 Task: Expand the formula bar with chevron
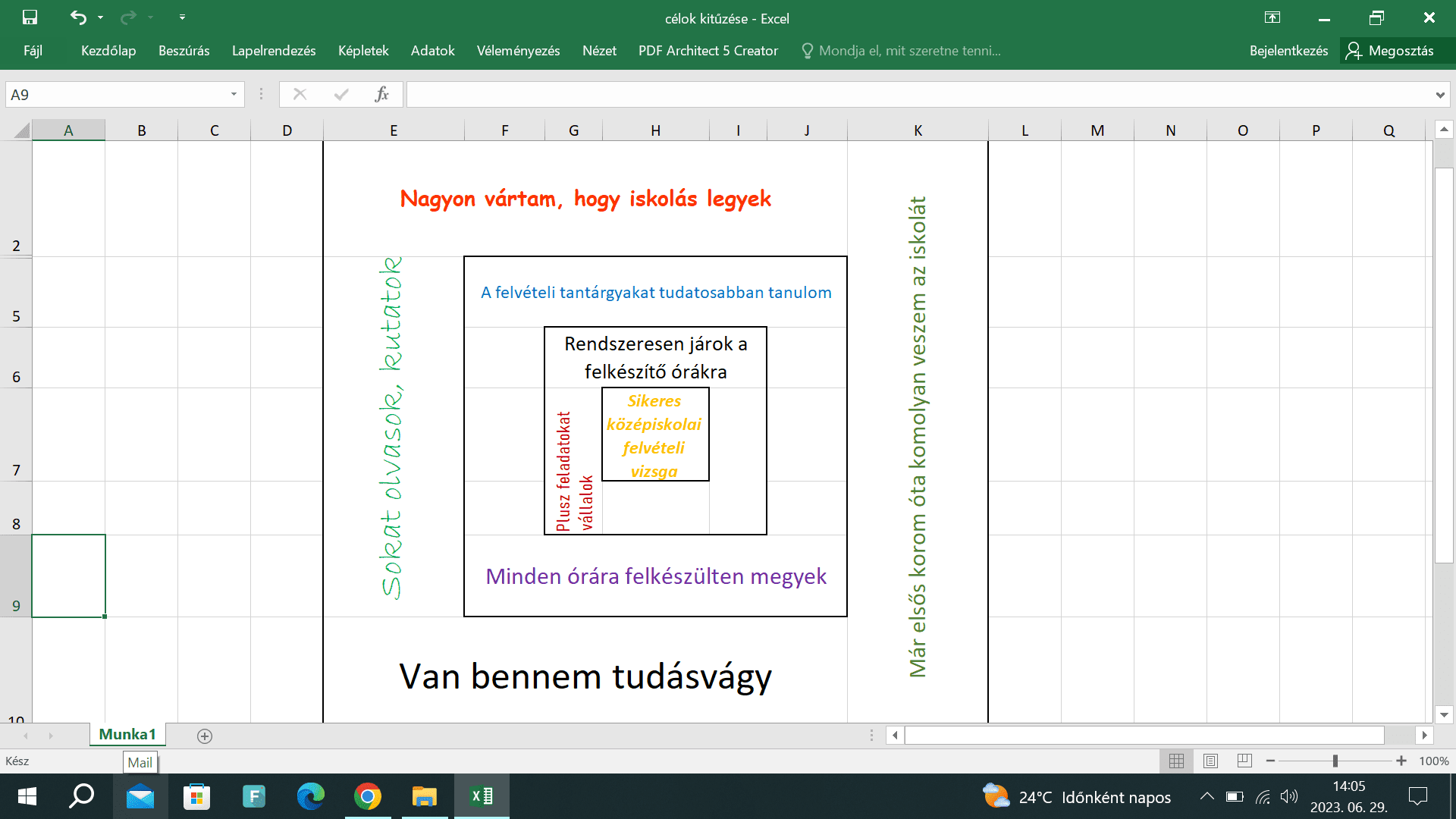coord(1439,95)
